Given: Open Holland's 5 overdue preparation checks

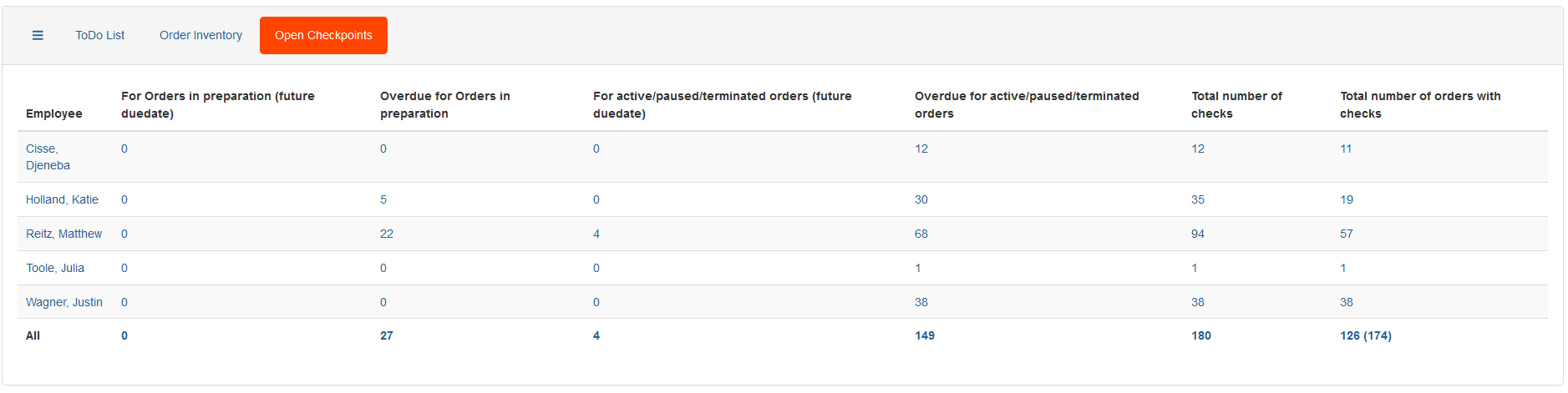Looking at the screenshot, I should pyautogui.click(x=383, y=199).
